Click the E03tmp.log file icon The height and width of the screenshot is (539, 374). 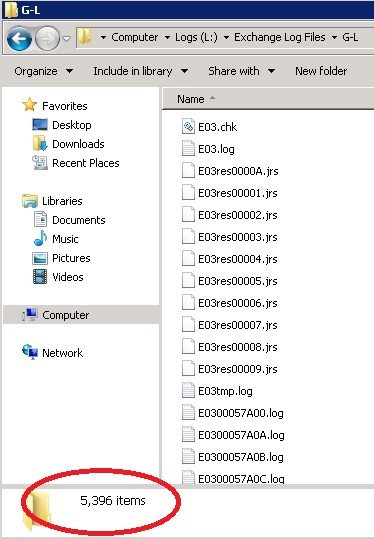tap(188, 390)
